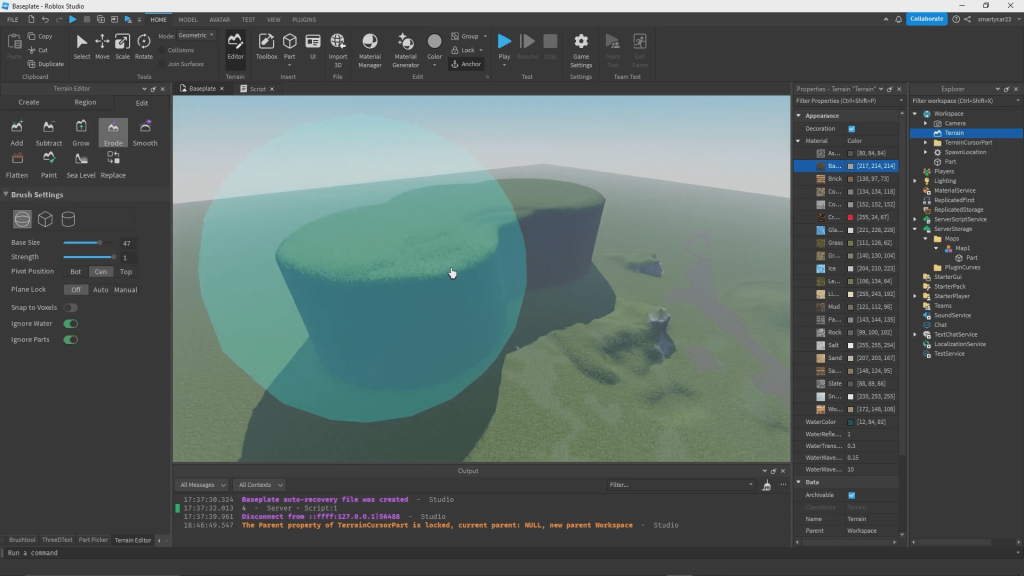This screenshot has width=1024, height=576.
Task: Choose the cube brush shape
Action: point(45,219)
